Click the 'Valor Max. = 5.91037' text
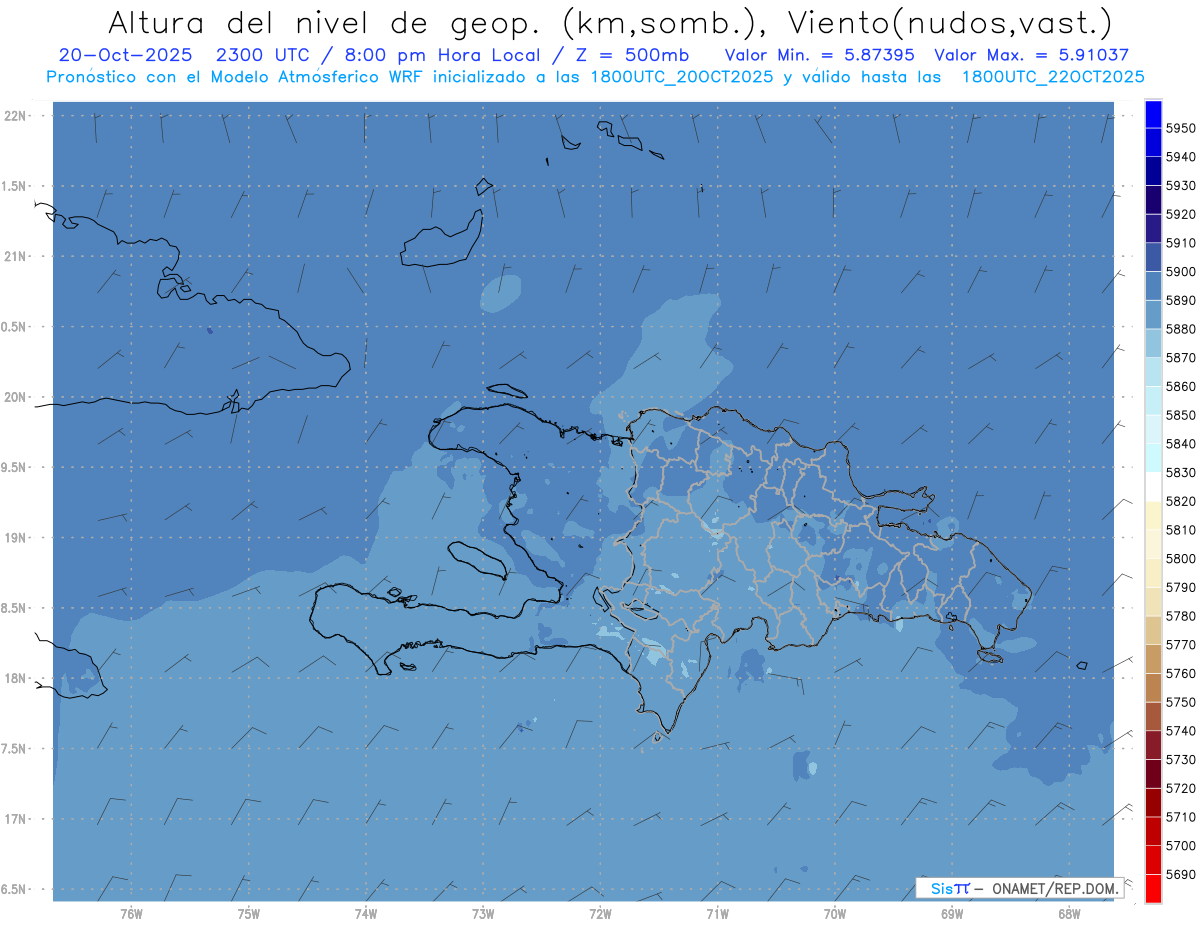1200x927 pixels. tap(1031, 55)
